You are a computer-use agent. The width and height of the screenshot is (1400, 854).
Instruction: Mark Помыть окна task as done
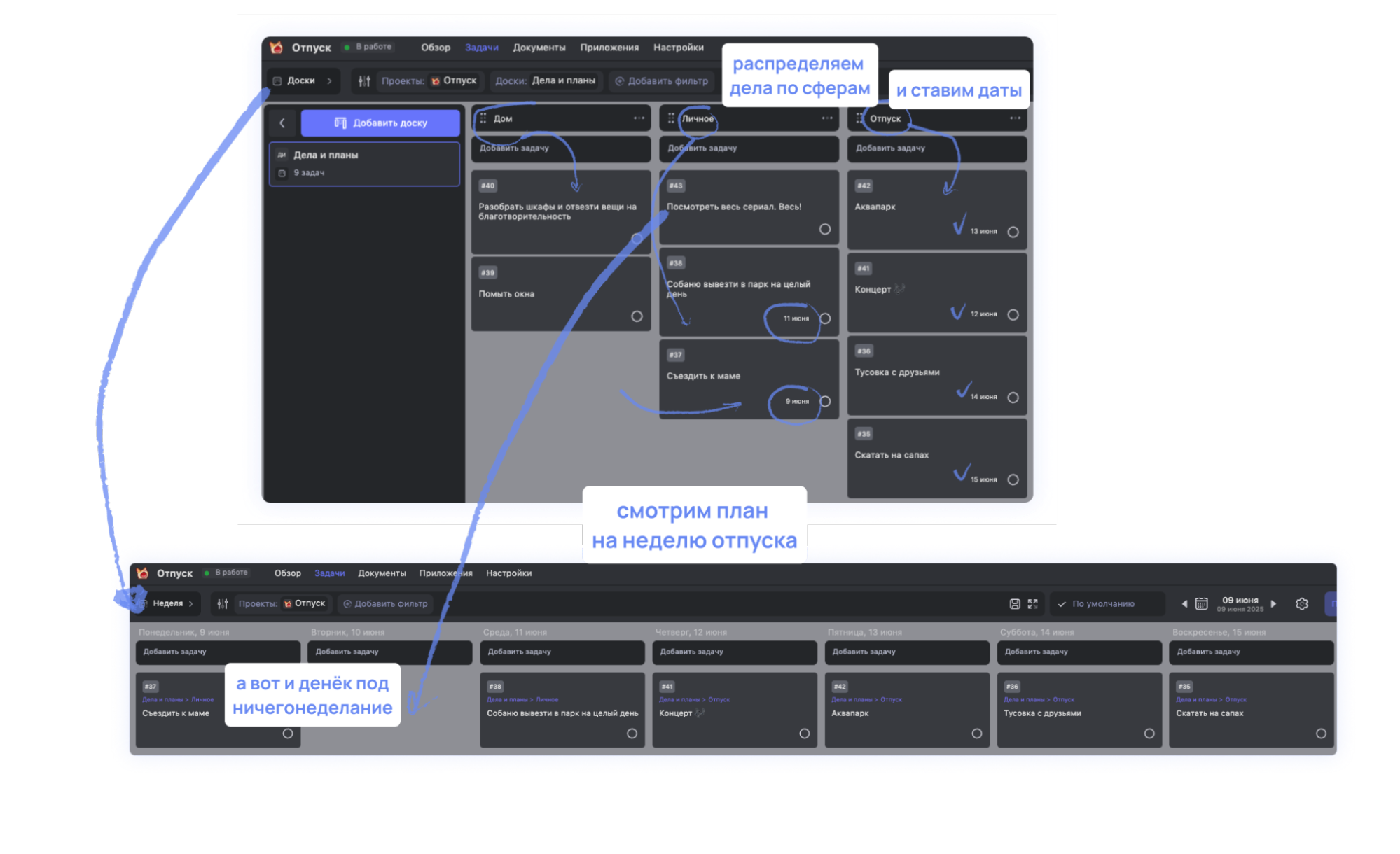pyautogui.click(x=636, y=316)
